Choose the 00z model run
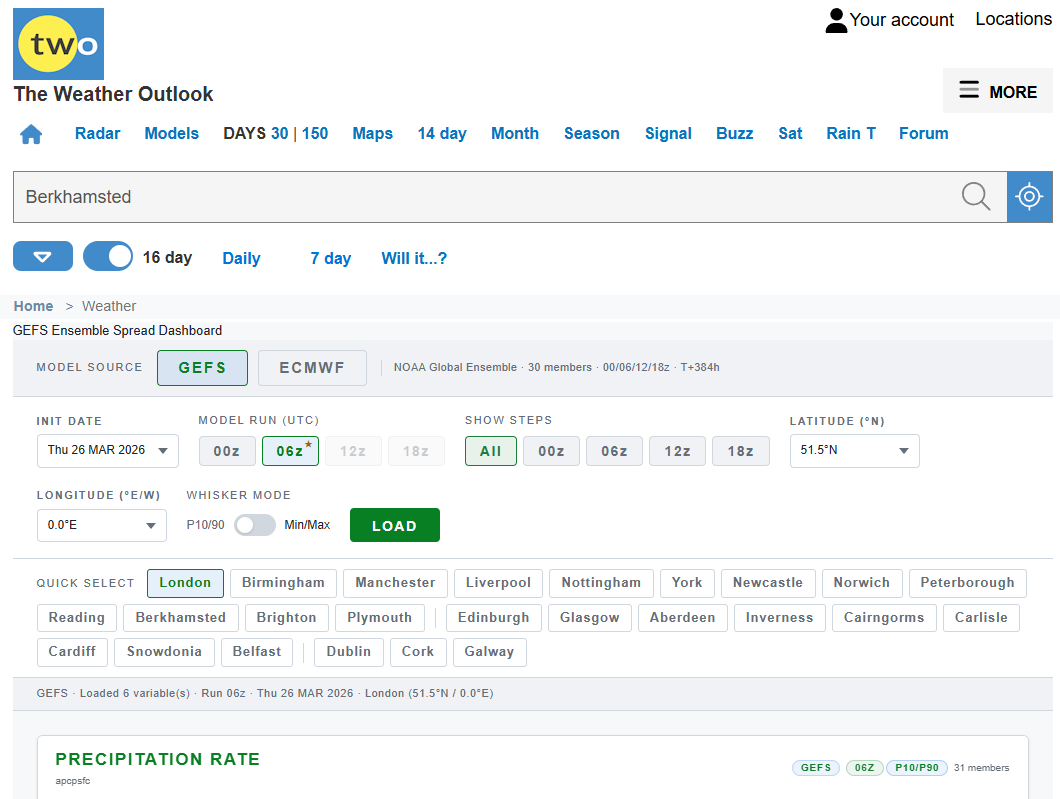This screenshot has height=799, width=1060. coord(227,451)
